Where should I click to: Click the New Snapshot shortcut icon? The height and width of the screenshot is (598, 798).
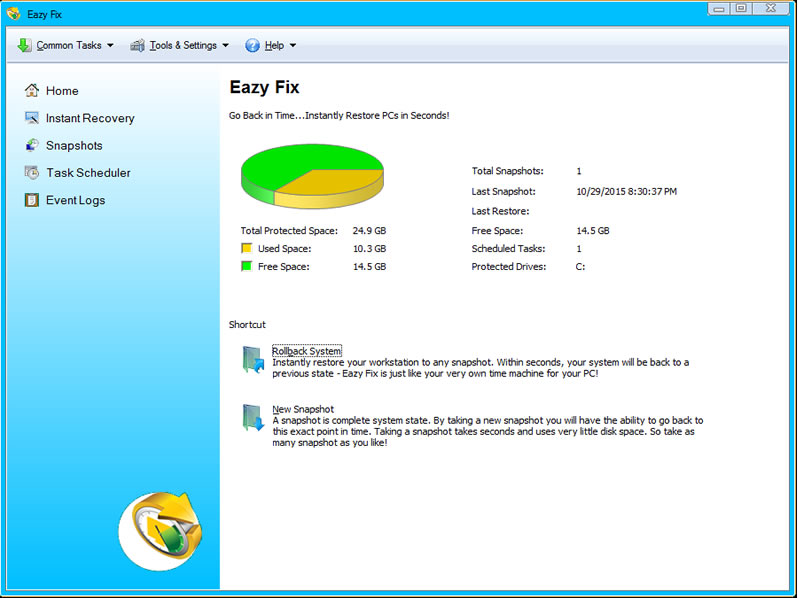(253, 418)
